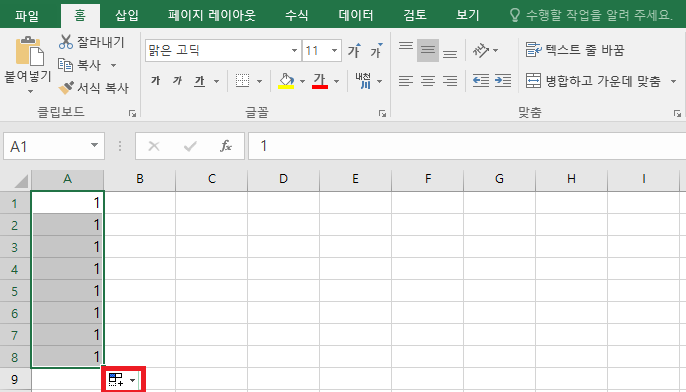Click Merge and Center (병합하고 가운데 맞춤)
The height and width of the screenshot is (392, 686).
pos(593,81)
